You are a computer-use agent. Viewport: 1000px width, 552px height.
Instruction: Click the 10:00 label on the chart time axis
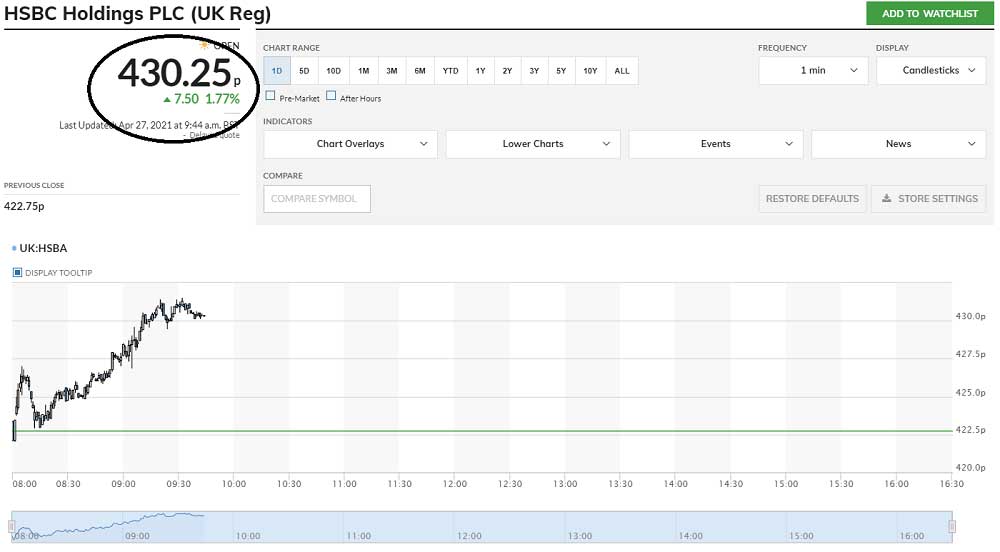(234, 484)
